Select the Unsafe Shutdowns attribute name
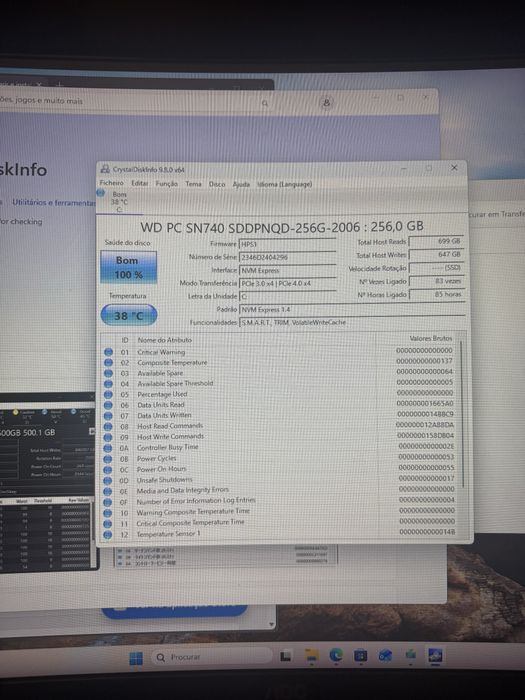 point(164,480)
